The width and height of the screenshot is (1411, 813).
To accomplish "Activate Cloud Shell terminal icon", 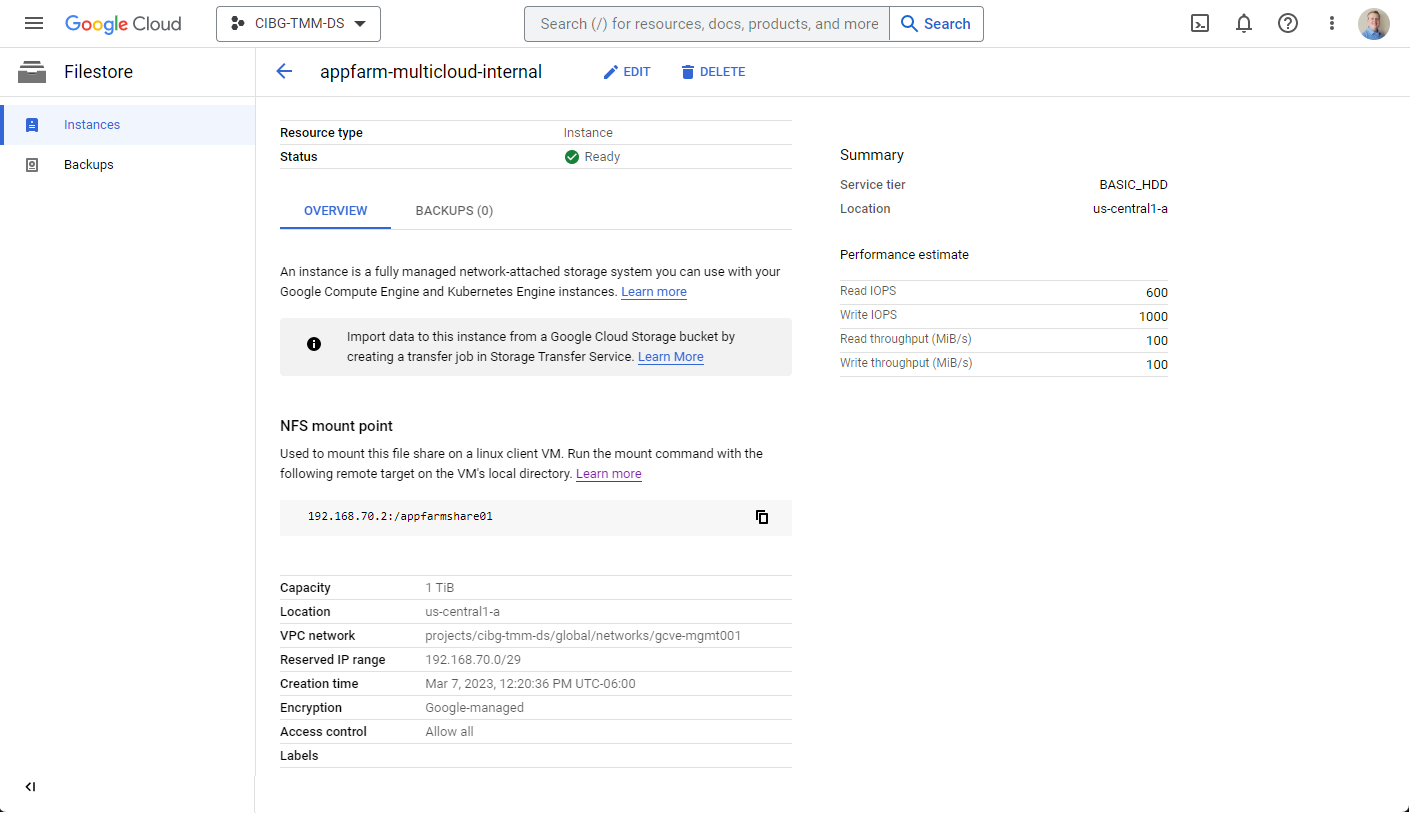I will [x=1200, y=24].
